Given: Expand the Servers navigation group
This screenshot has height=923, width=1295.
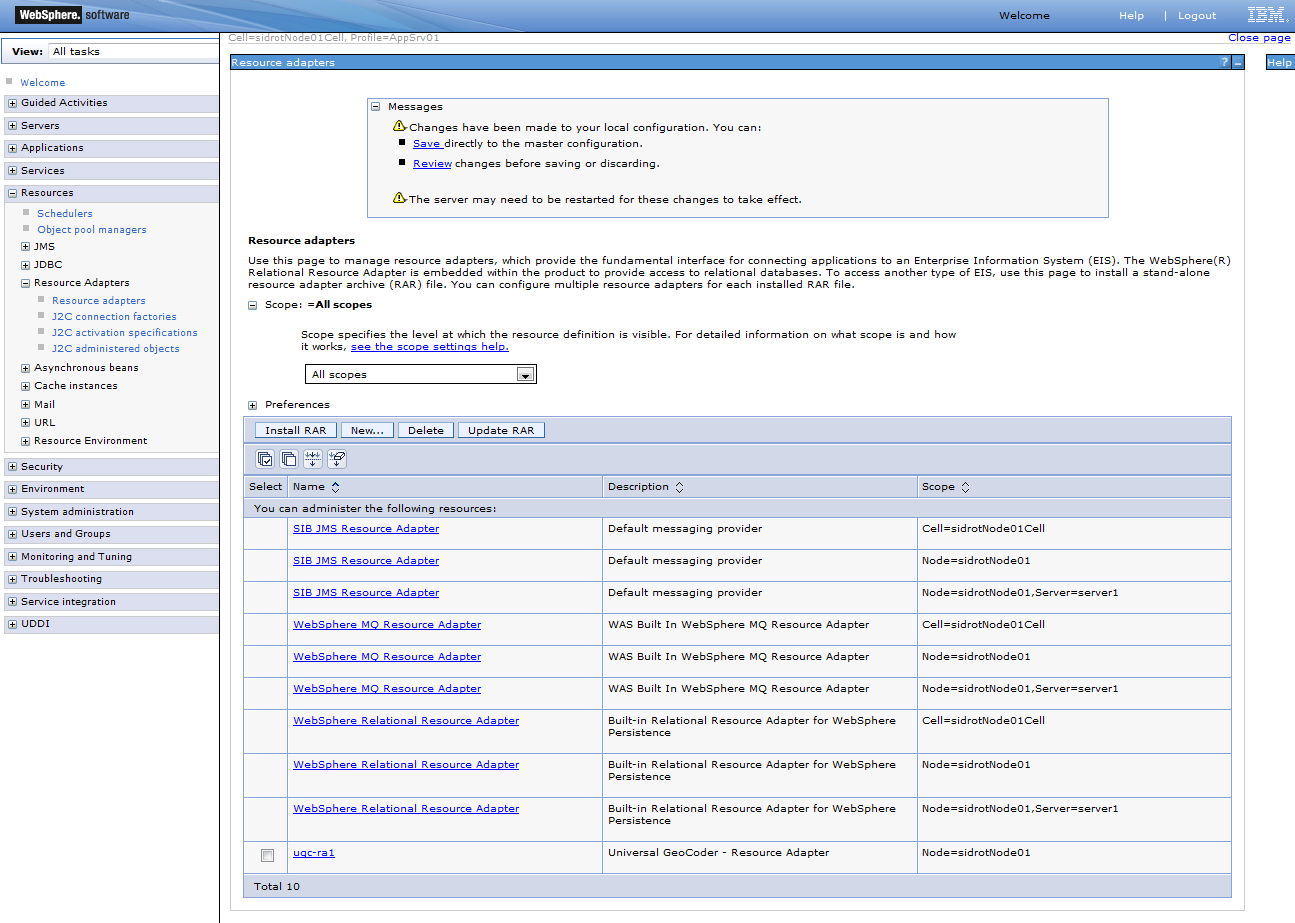Looking at the screenshot, I should tap(12, 126).
